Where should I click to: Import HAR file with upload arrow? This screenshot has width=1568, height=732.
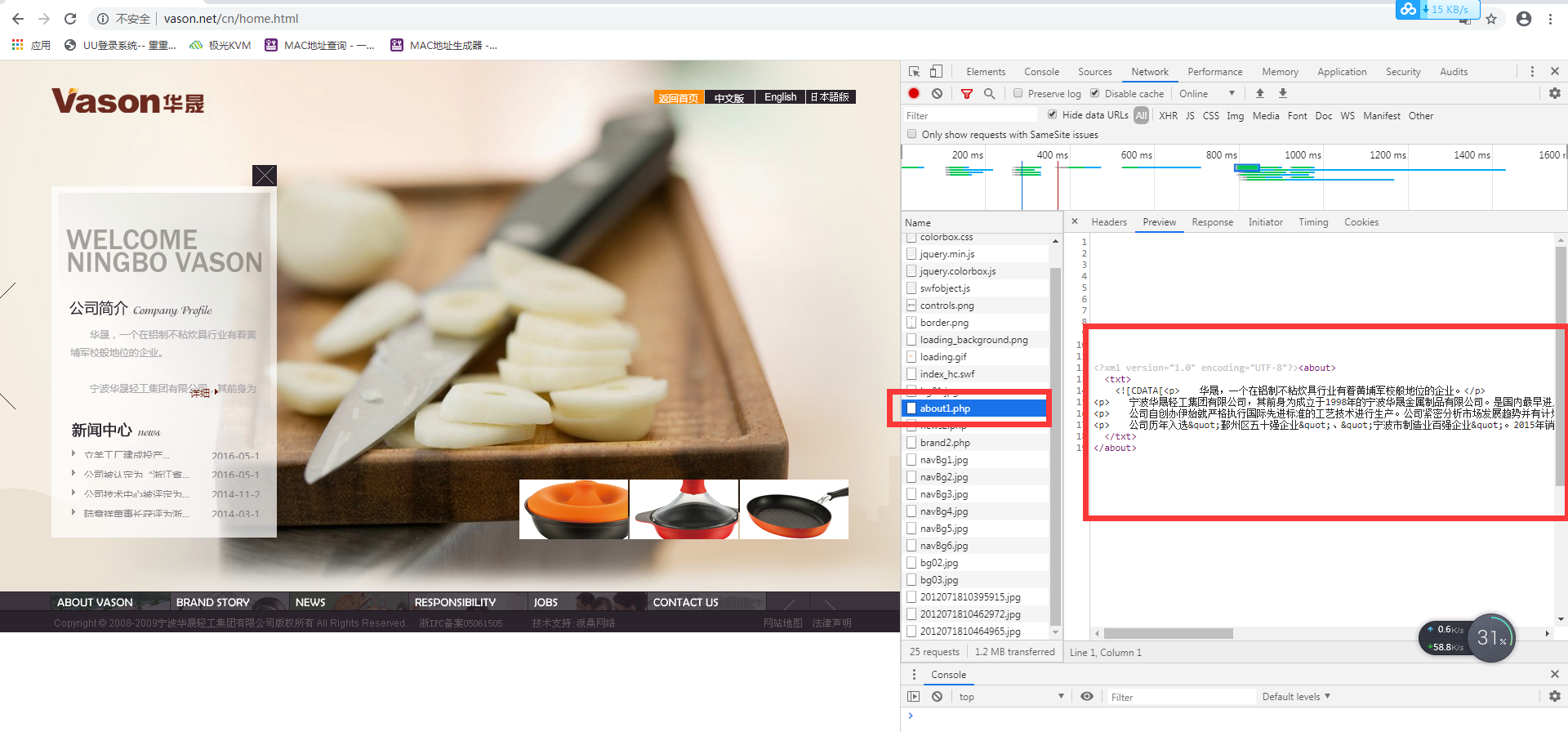click(1260, 94)
